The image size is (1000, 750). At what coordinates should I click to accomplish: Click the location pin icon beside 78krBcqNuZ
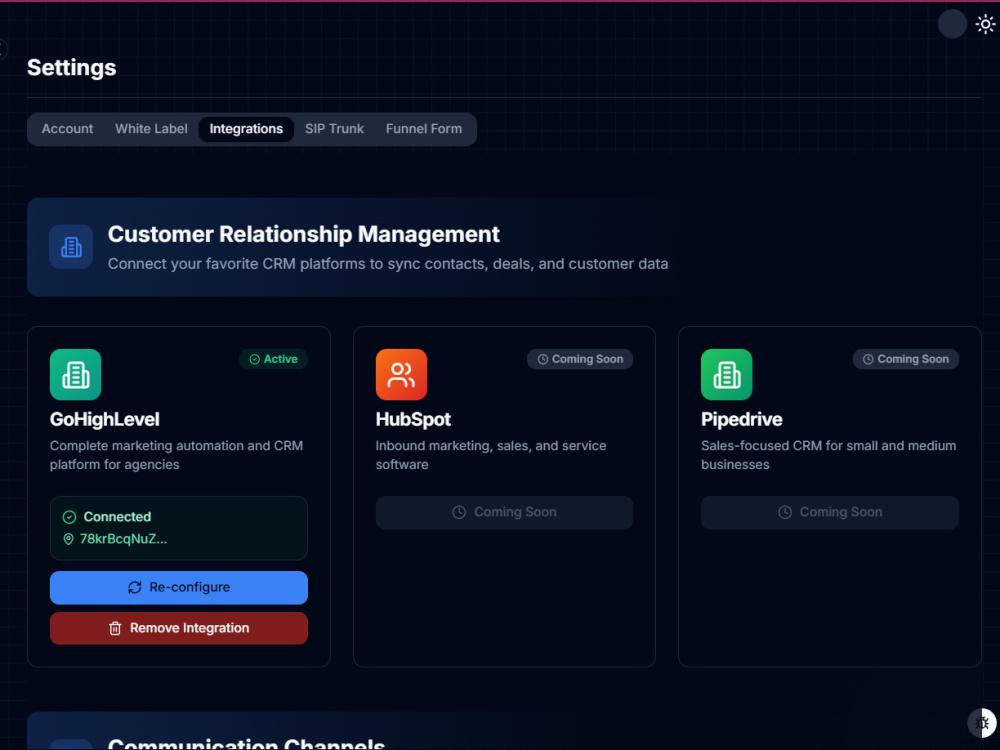(68, 540)
